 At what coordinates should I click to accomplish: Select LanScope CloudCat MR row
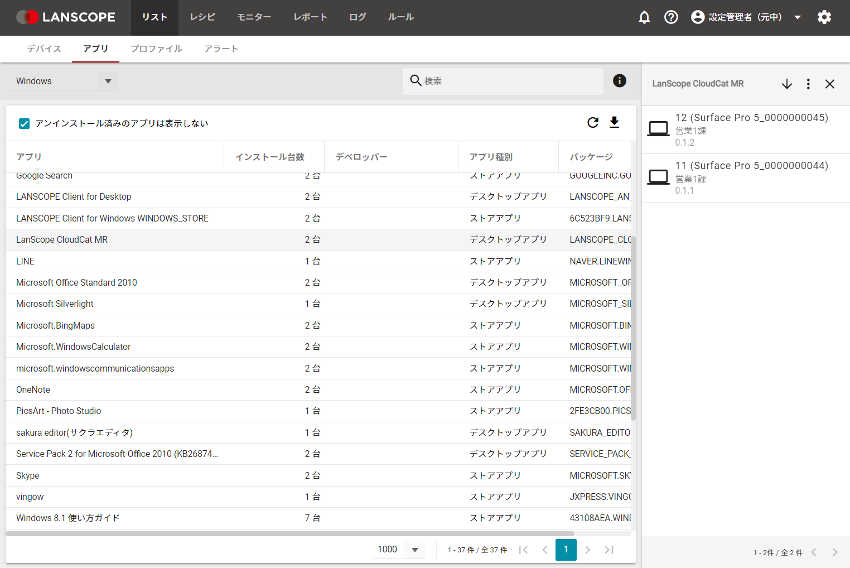point(318,240)
